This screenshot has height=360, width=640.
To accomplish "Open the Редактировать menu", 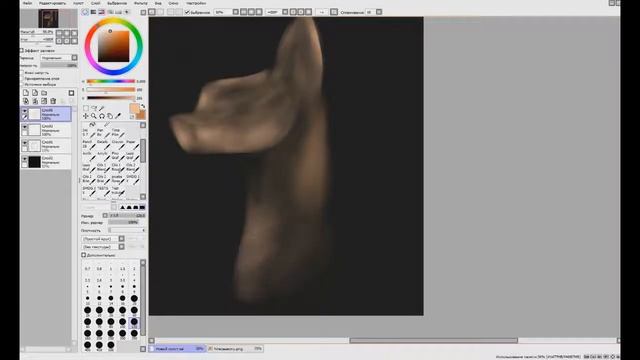I will (52, 3).
